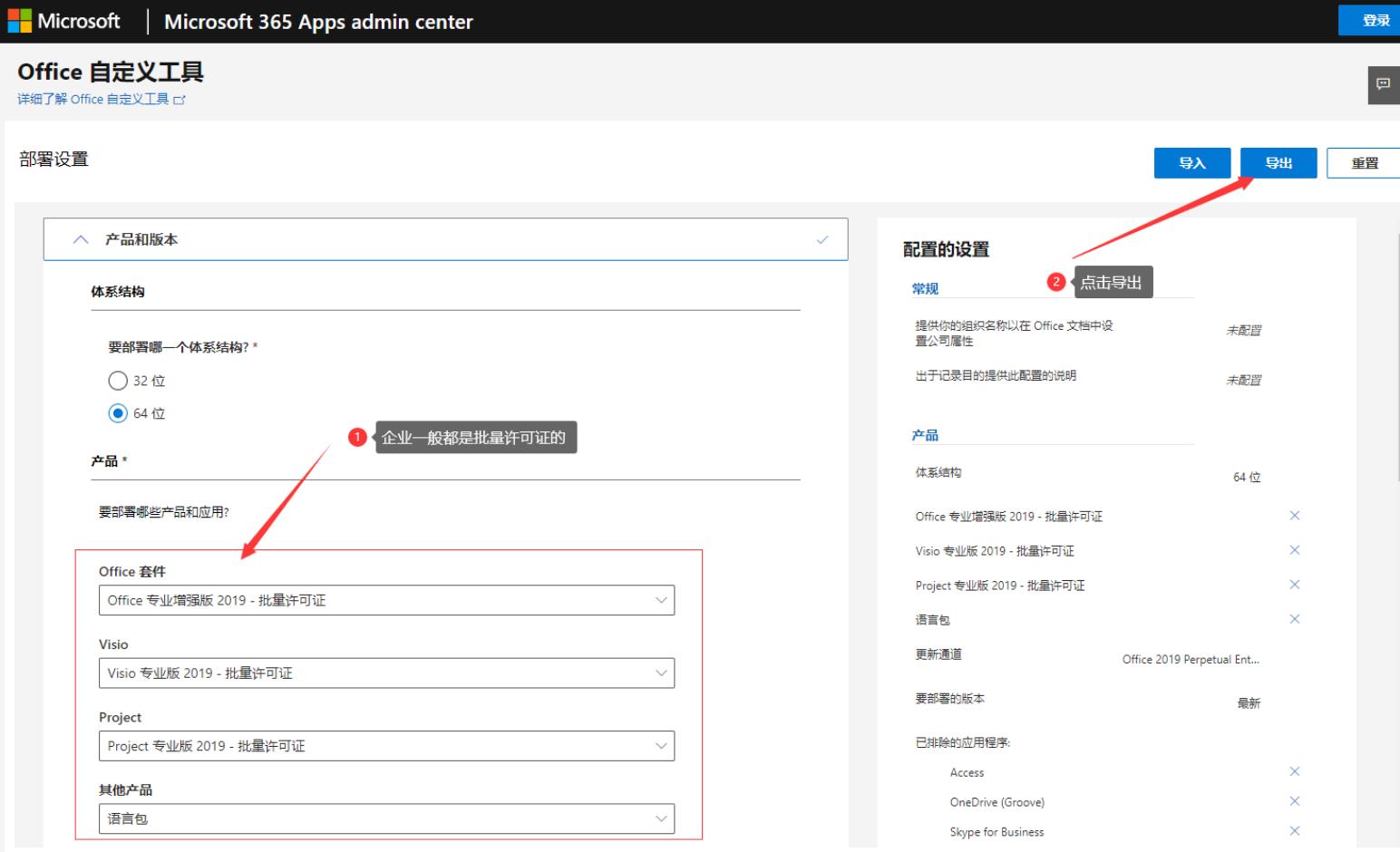
Task: Open the Project product dropdown
Action: (386, 746)
